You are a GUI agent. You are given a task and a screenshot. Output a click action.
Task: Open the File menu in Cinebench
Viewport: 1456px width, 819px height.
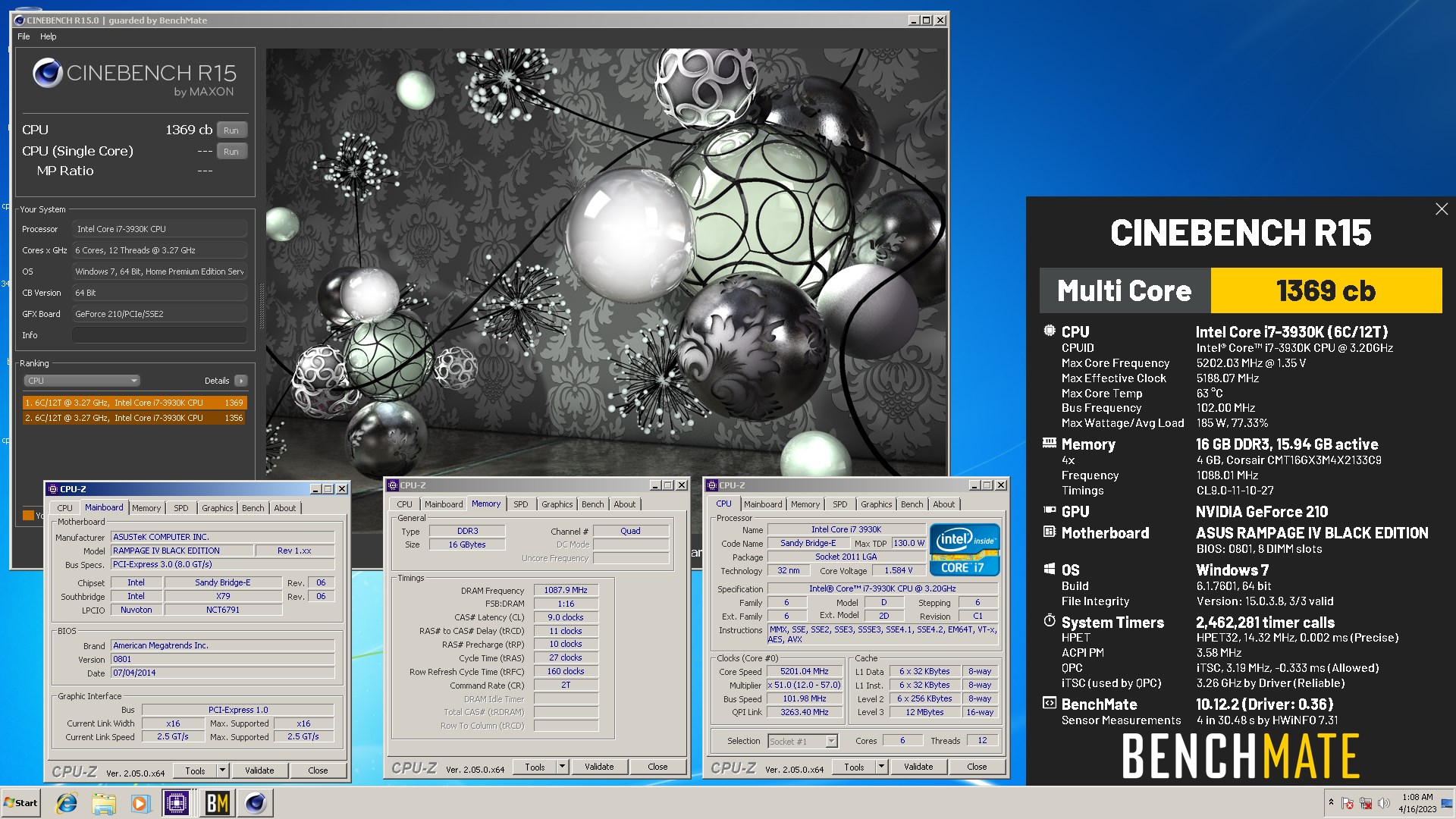click(24, 36)
